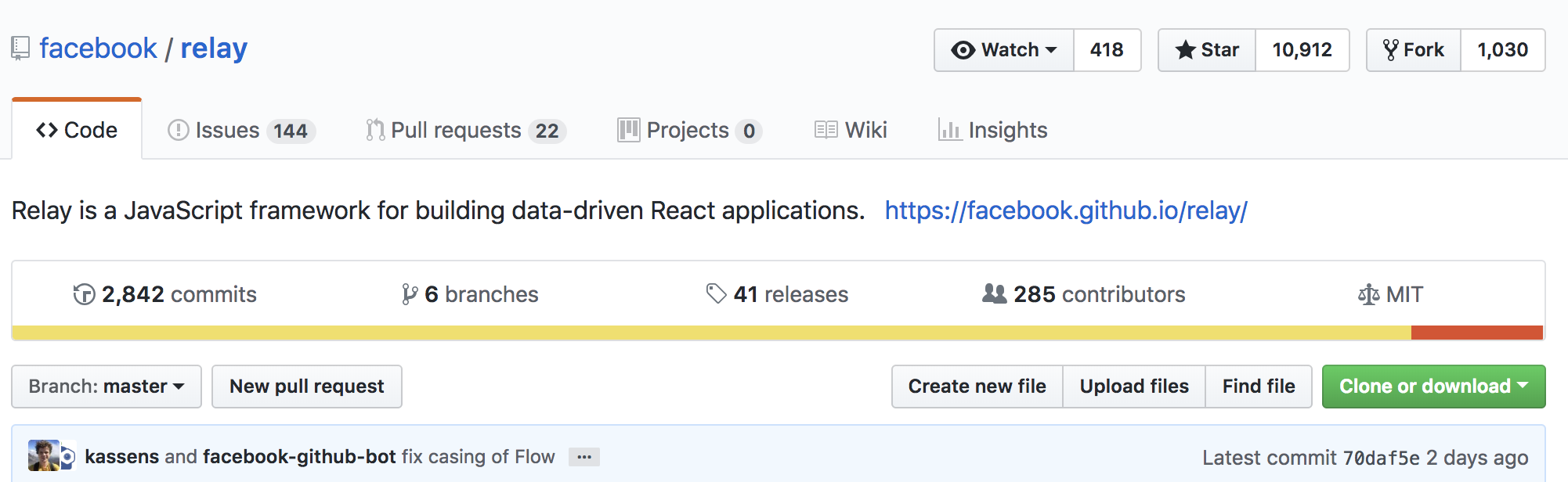Click the fork icon on Fork button
The width and height of the screenshot is (1568, 482).
click(x=1391, y=50)
